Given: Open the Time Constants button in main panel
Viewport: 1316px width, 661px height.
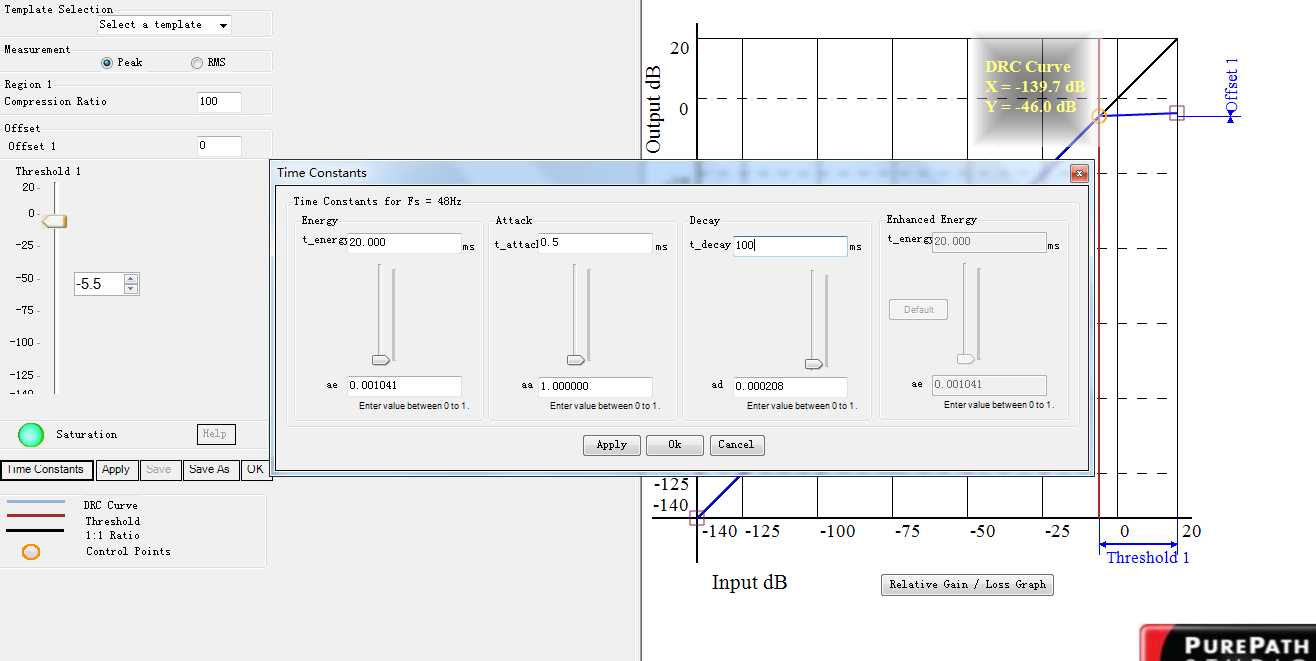Looking at the screenshot, I should (x=46, y=469).
